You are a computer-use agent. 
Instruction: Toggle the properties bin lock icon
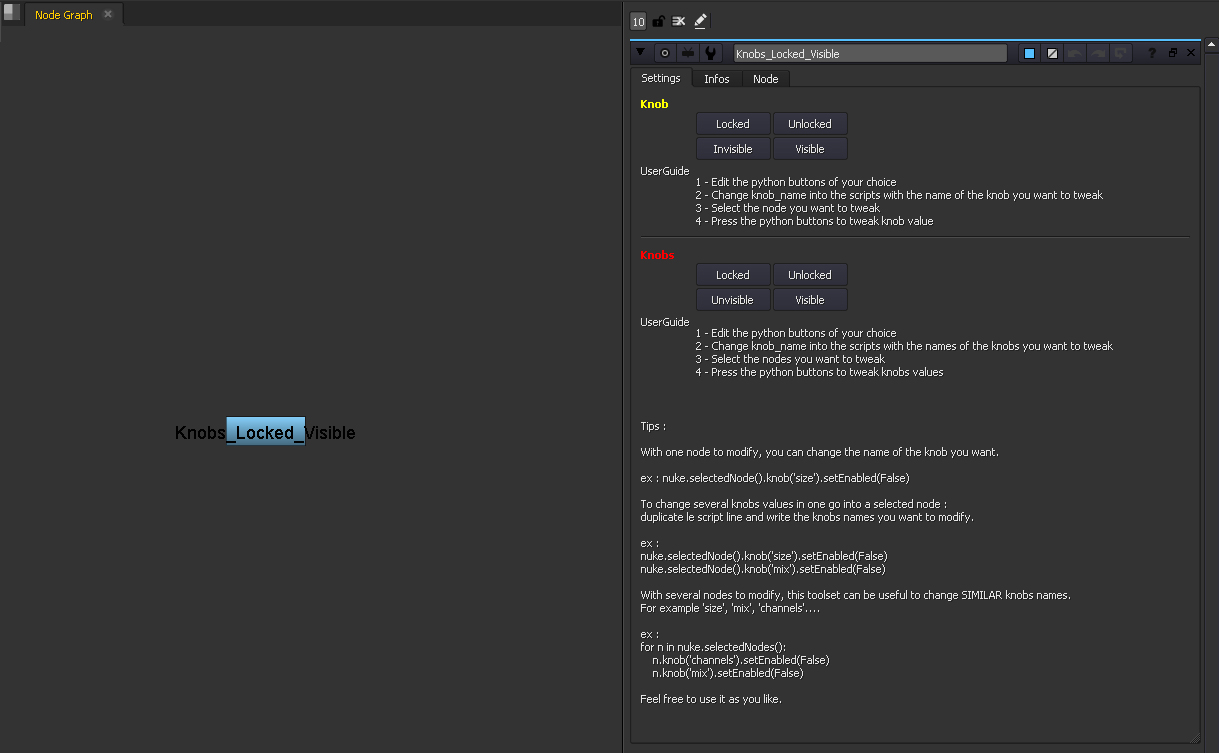(658, 21)
